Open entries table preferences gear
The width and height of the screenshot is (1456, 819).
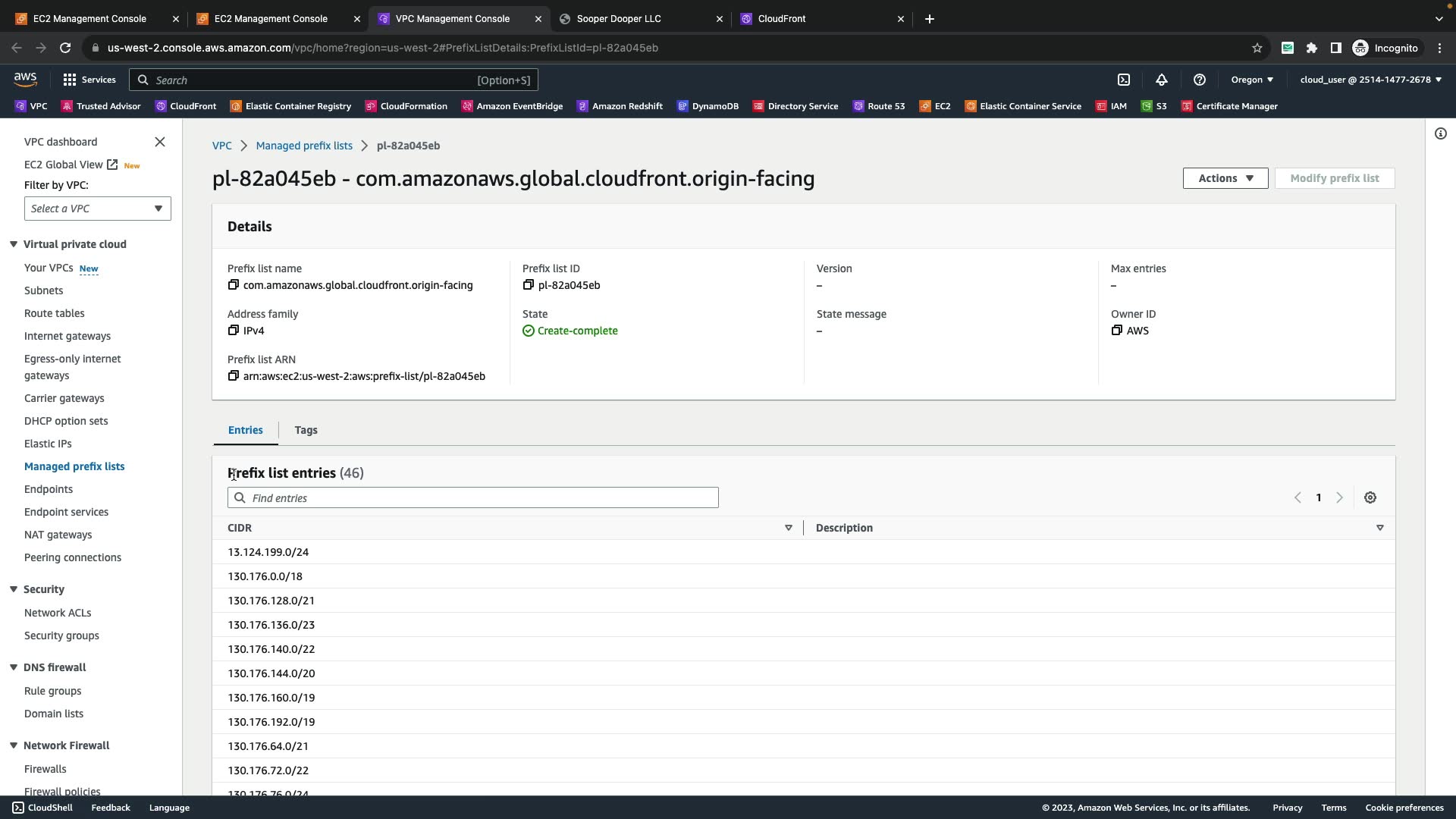point(1370,498)
